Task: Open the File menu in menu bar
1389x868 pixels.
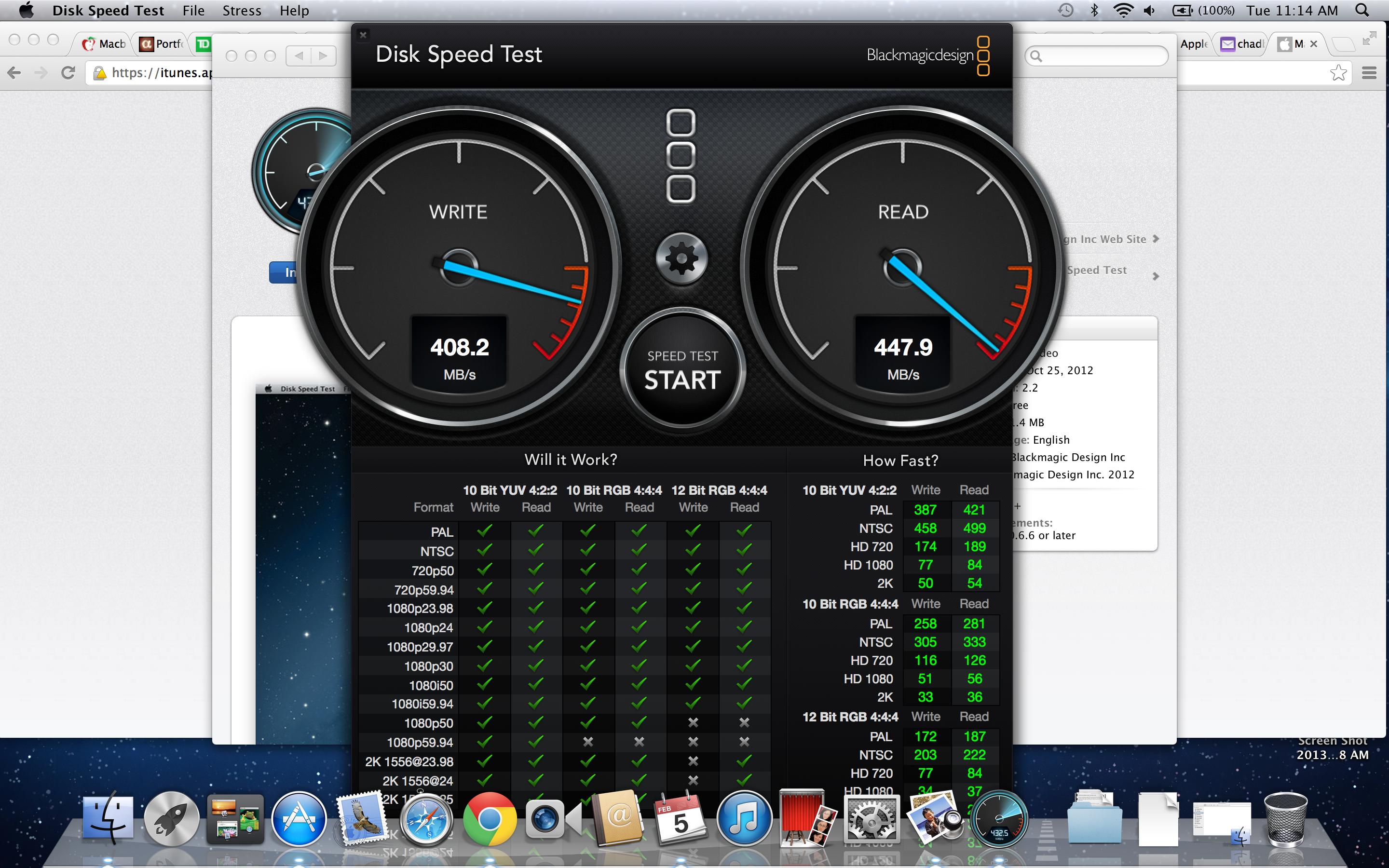Action: (x=193, y=10)
